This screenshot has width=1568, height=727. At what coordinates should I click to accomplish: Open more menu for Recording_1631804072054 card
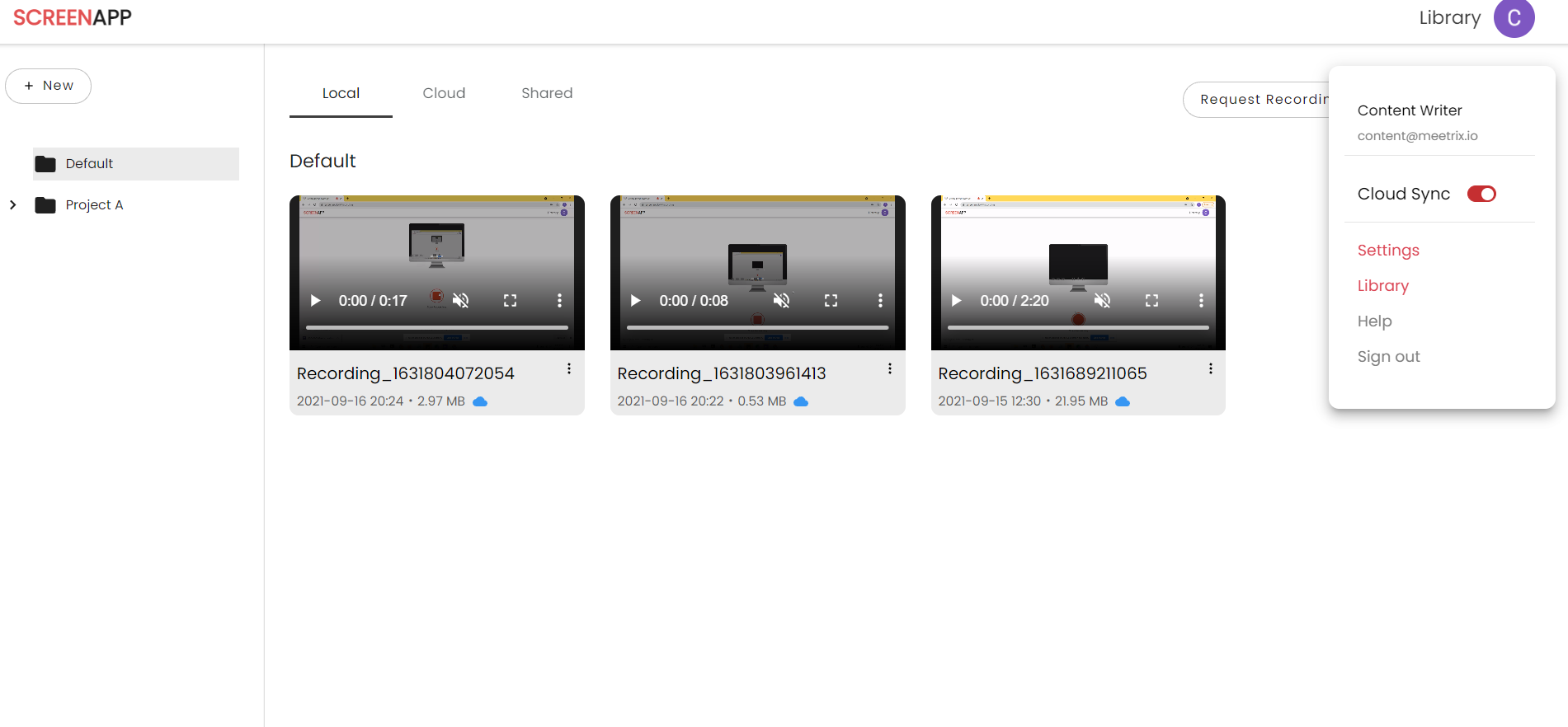click(569, 369)
